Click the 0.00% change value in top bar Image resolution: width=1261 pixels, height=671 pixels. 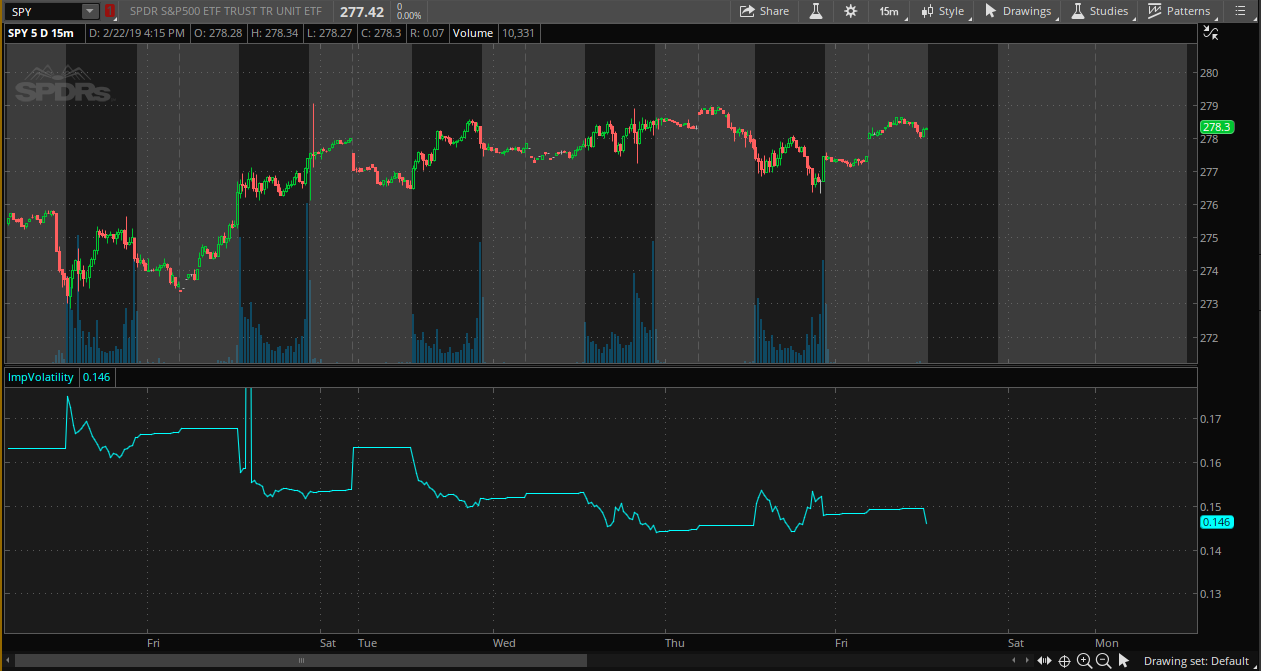coord(408,16)
